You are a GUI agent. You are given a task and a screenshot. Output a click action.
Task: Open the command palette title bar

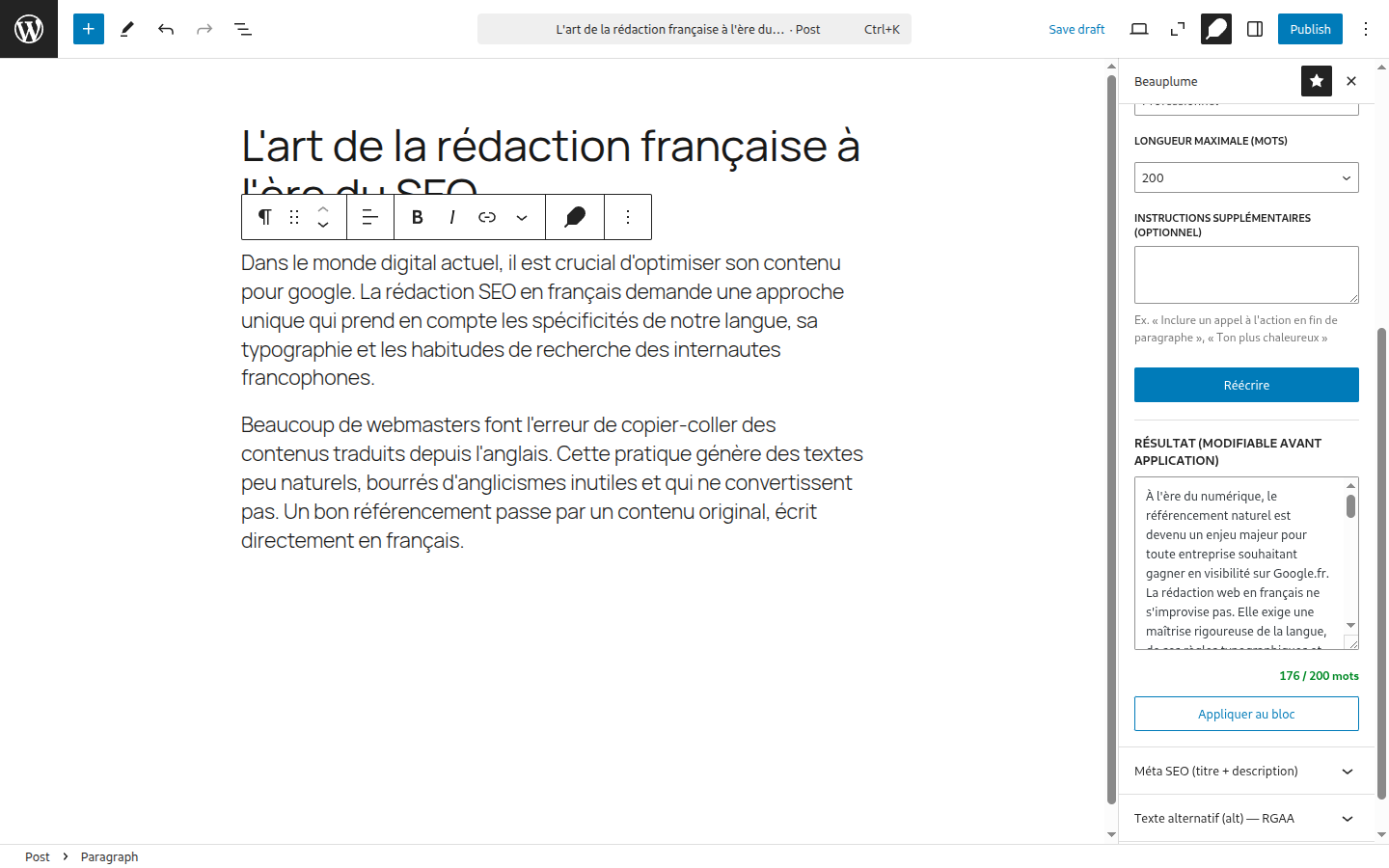click(694, 29)
